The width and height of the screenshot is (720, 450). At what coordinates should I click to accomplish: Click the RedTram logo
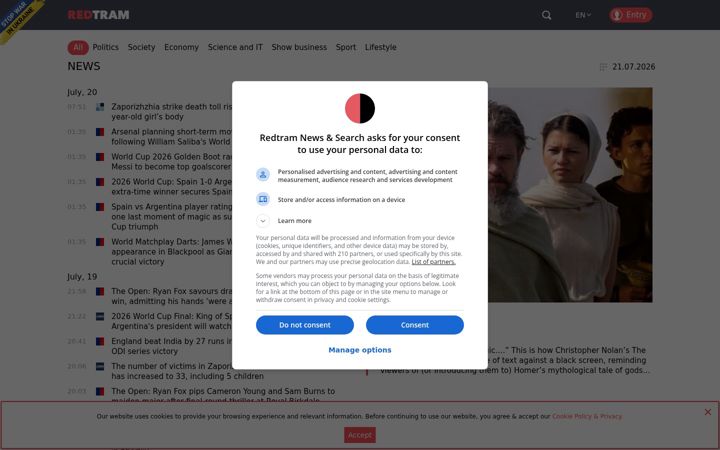[x=98, y=15]
